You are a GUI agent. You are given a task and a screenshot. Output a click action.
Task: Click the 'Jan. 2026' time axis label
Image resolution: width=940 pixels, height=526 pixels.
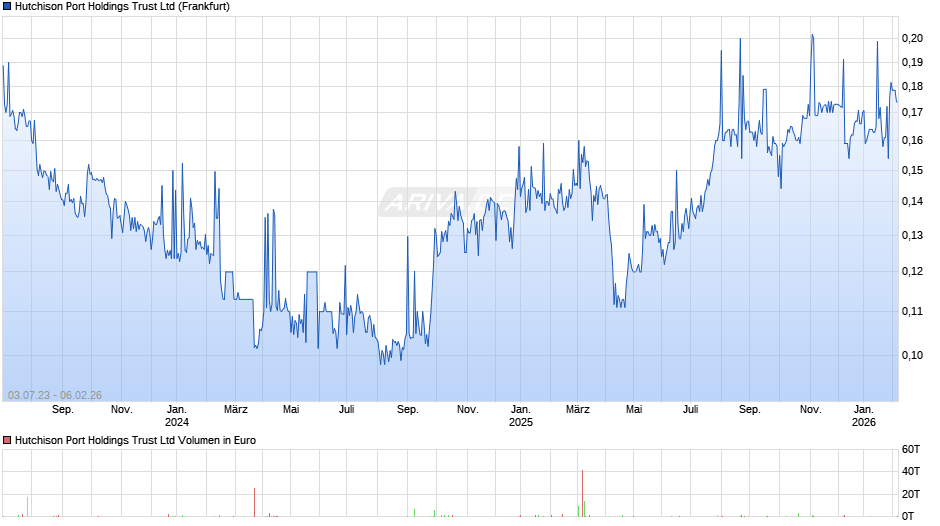[864, 416]
